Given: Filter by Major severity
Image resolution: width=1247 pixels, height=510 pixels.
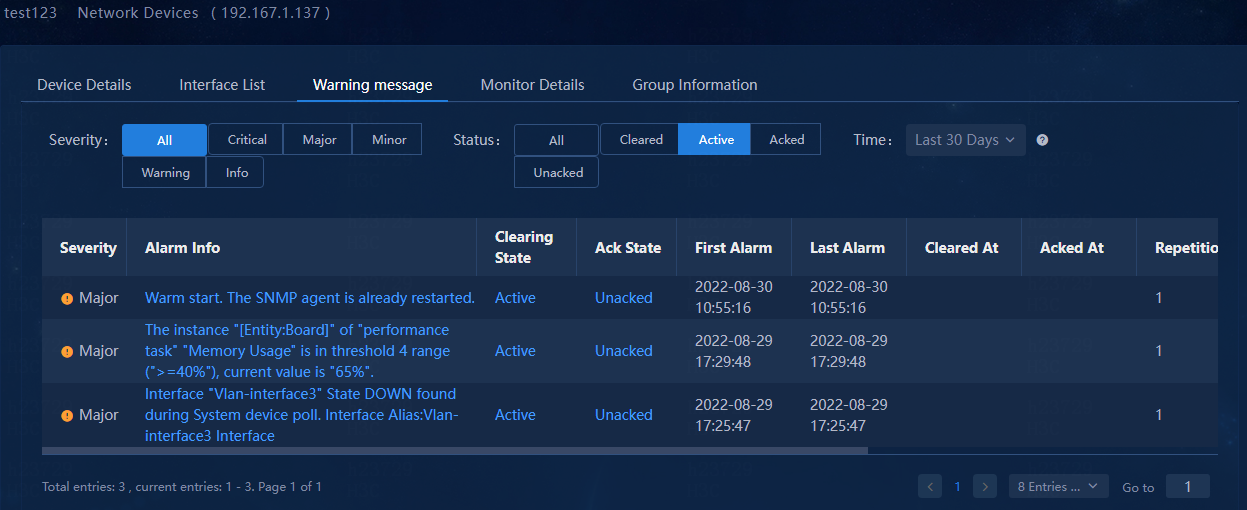Looking at the screenshot, I should [x=319, y=140].
